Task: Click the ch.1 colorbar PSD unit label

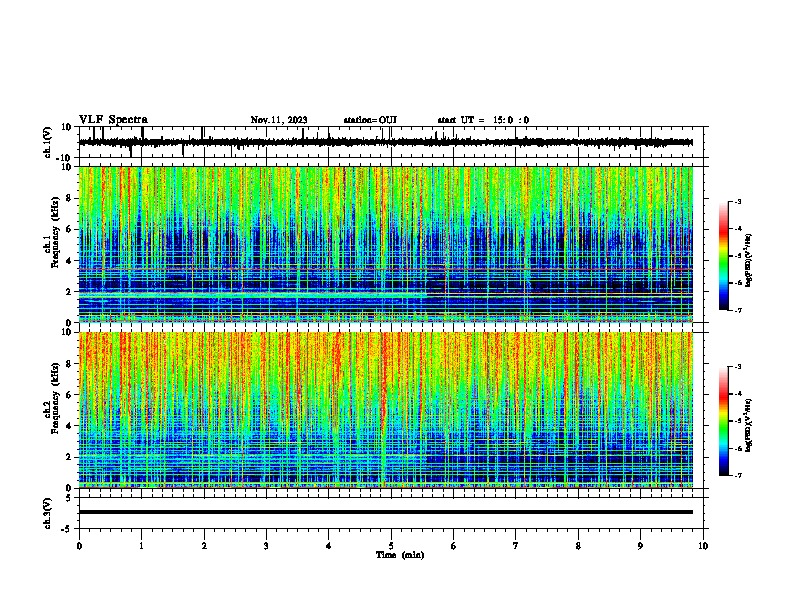Action: 748,261
